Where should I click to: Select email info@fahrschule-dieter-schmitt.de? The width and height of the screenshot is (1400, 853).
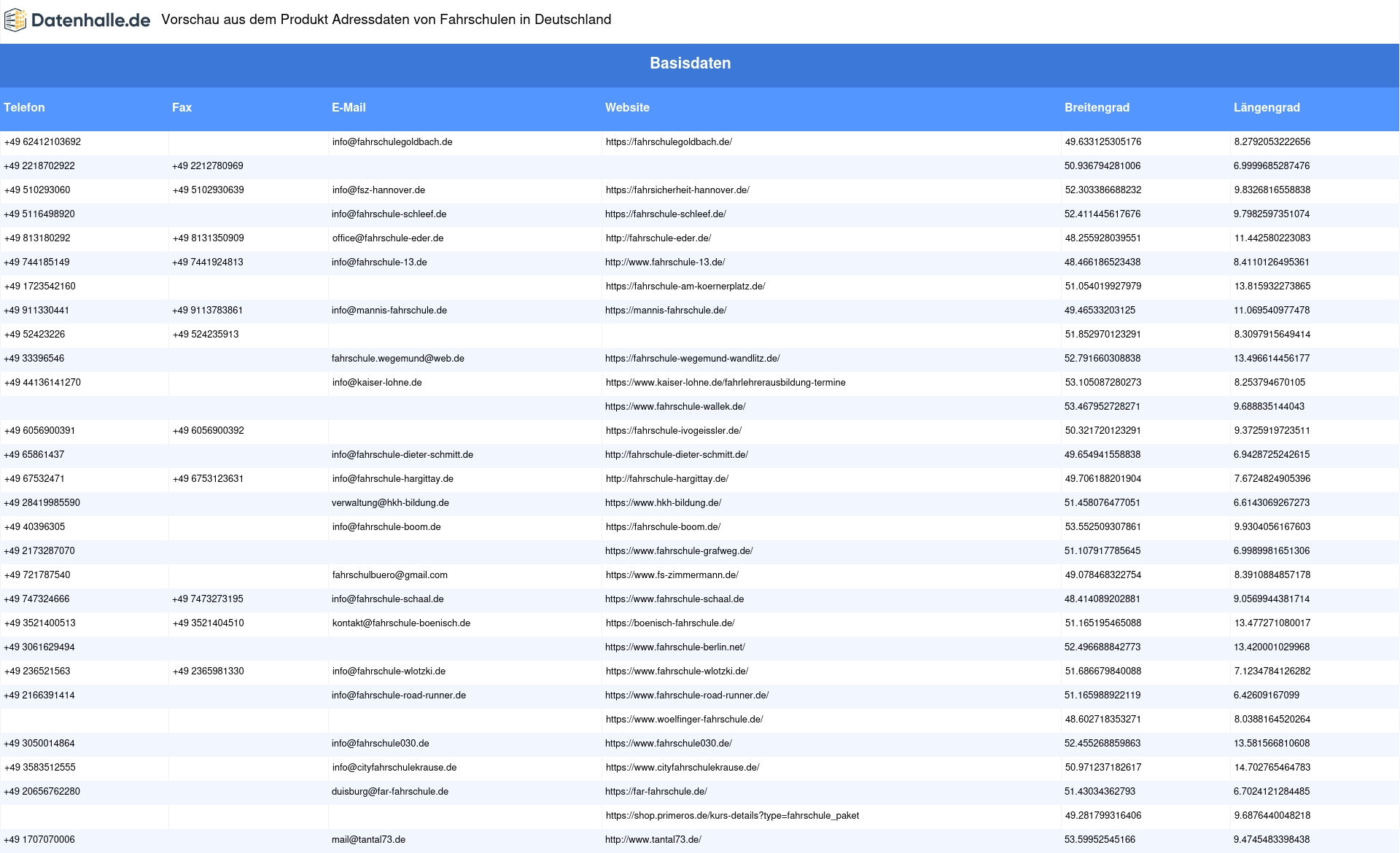(402, 455)
